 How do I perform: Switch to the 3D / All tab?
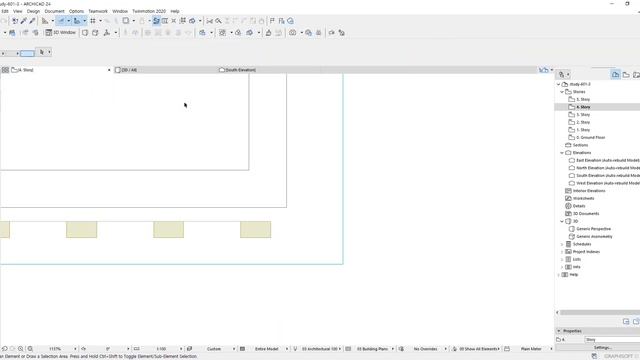(165, 70)
